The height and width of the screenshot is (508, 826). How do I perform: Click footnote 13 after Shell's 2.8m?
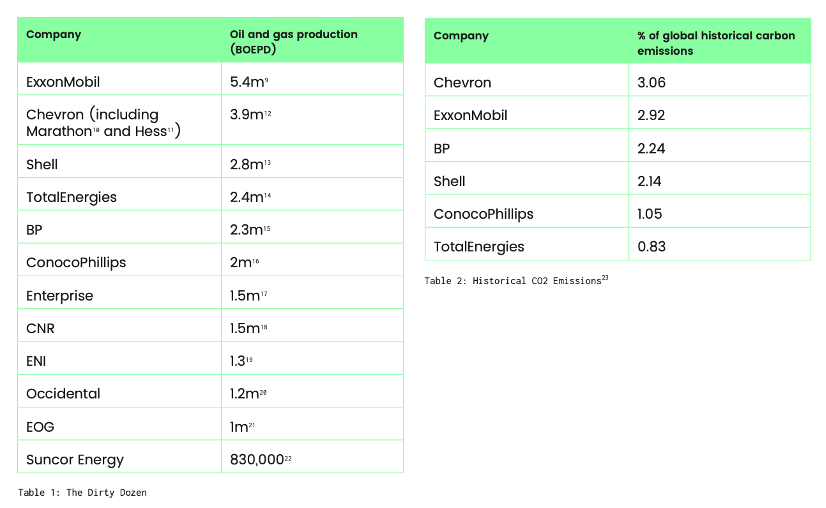(x=268, y=162)
